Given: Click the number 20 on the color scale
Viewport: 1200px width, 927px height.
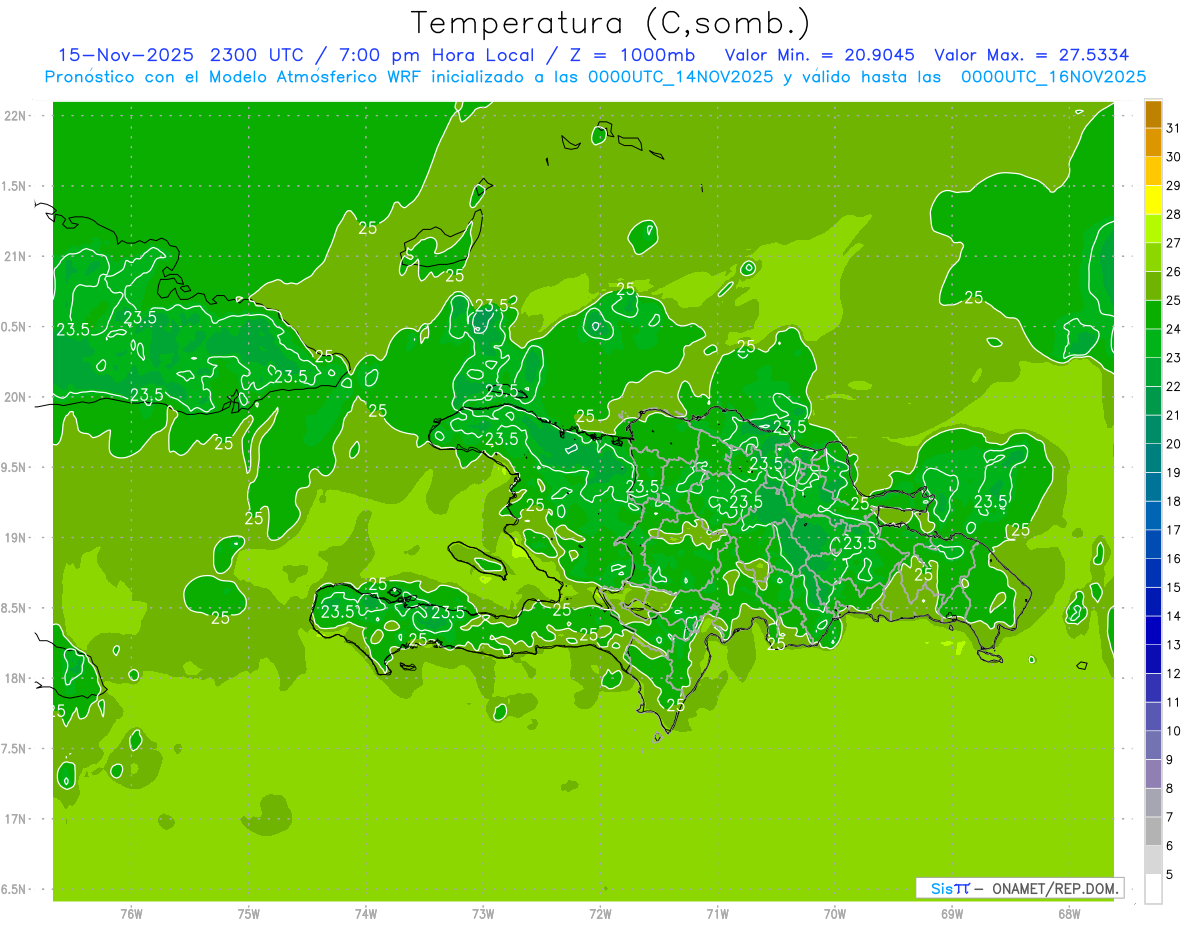Looking at the screenshot, I should click(1173, 444).
